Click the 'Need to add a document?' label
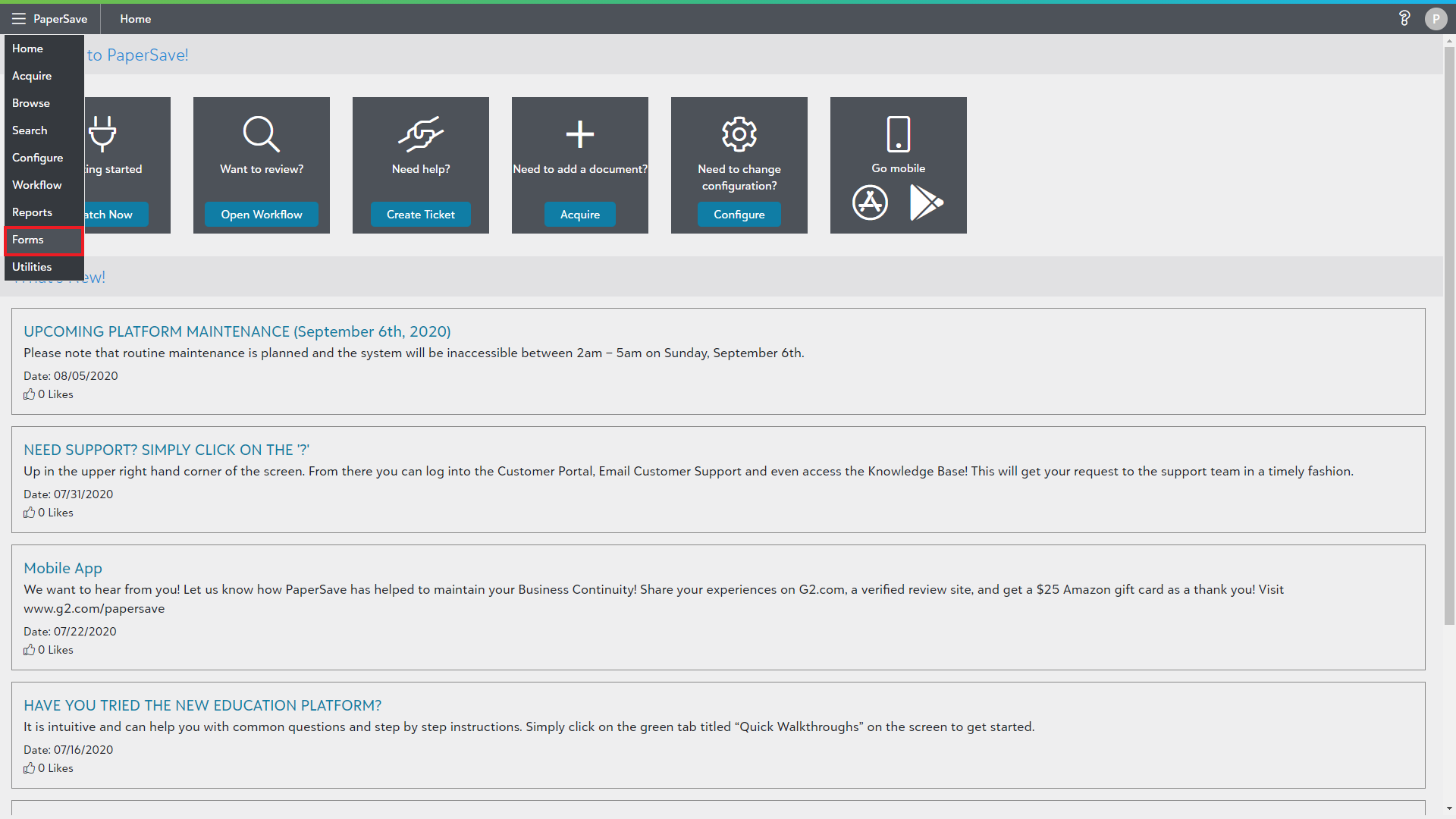Screen dimensions: 1456x819 pyautogui.click(x=580, y=169)
